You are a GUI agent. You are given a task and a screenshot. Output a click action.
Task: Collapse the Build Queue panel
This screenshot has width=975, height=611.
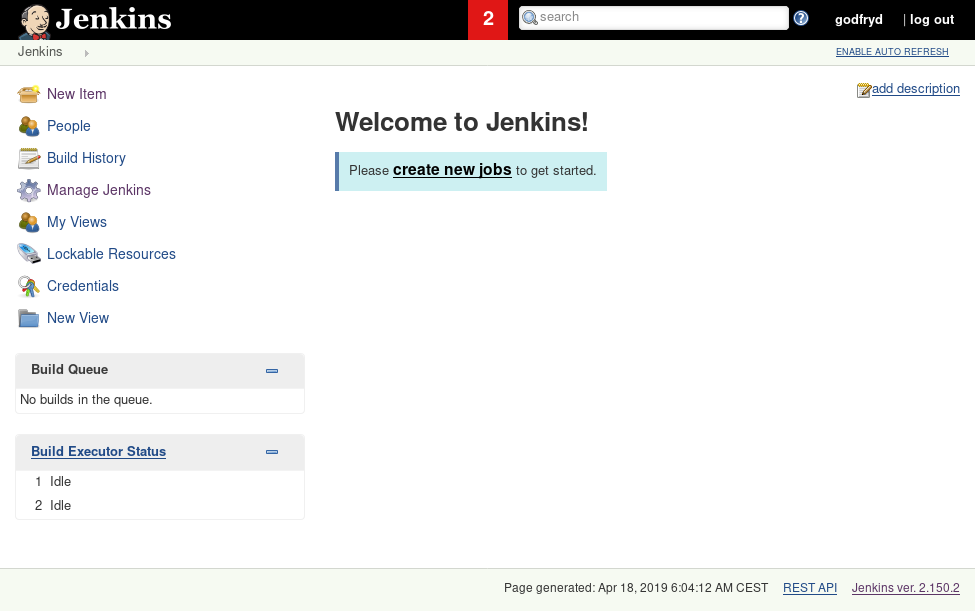(272, 371)
